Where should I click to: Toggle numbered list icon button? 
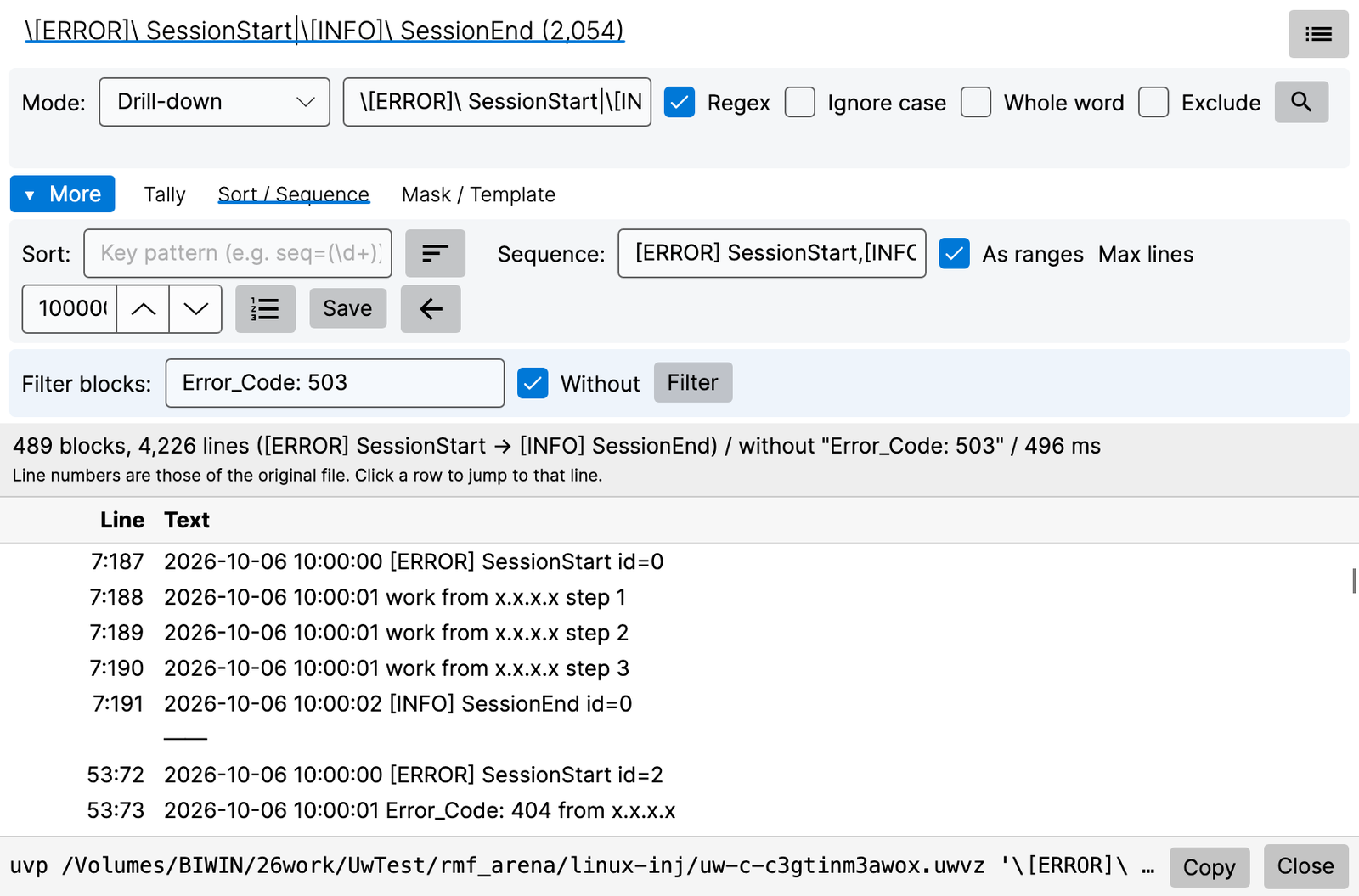(265, 308)
